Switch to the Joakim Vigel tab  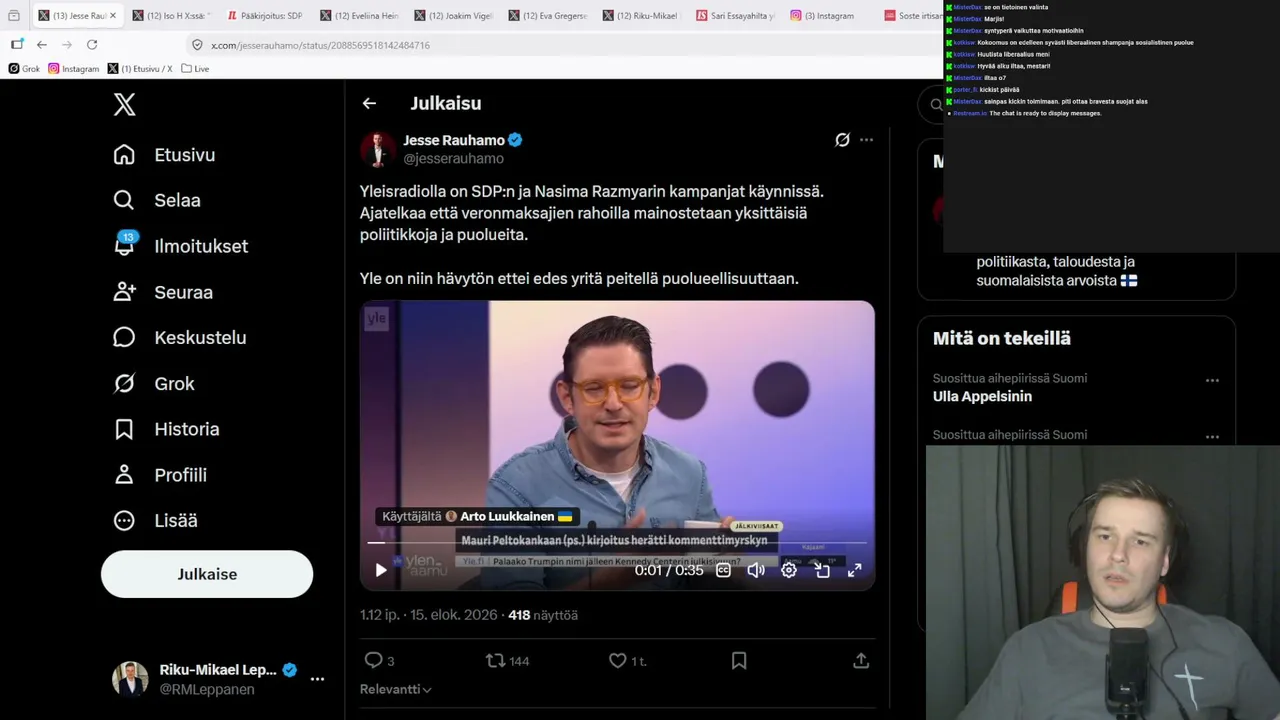click(x=453, y=16)
